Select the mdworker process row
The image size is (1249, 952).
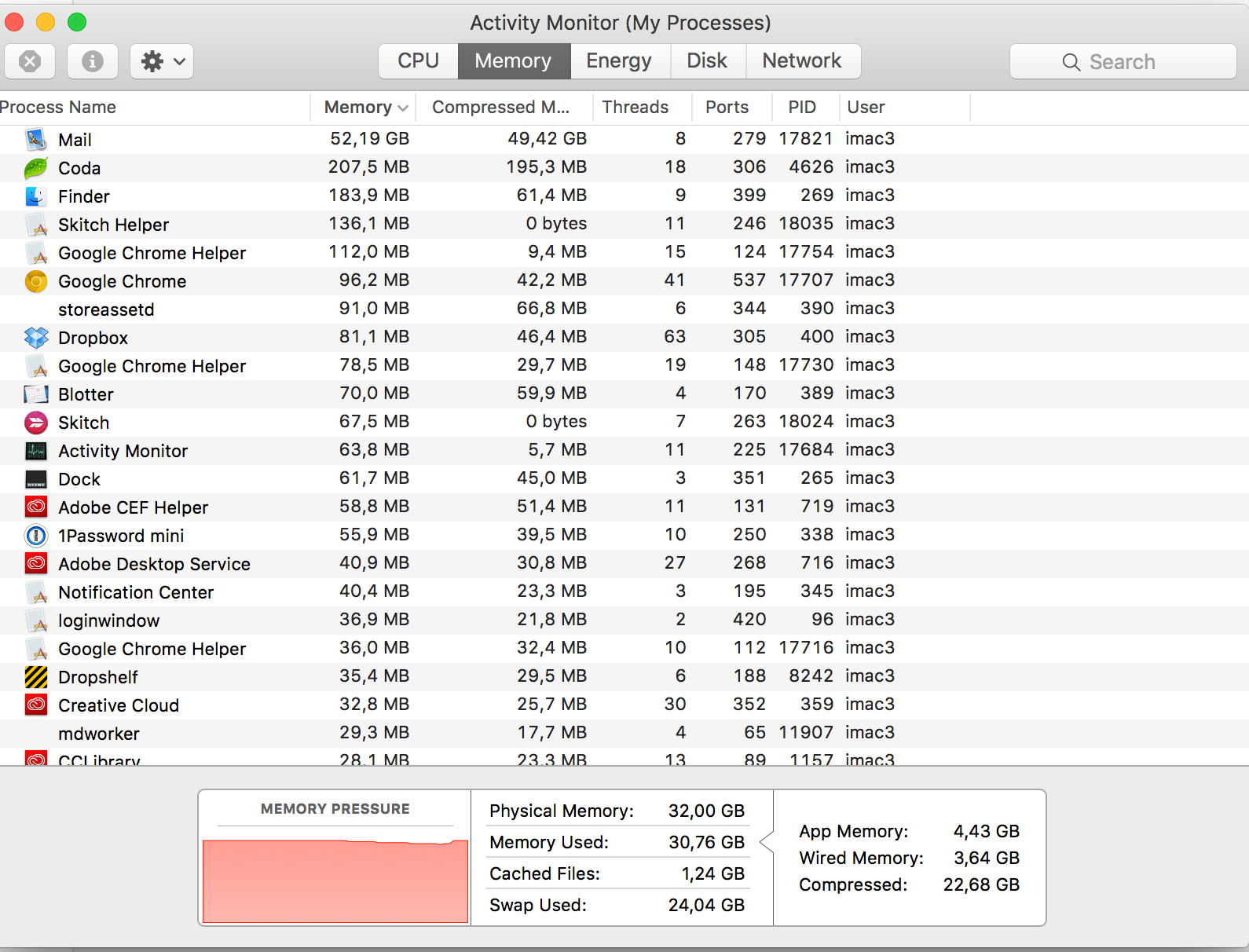[x=624, y=734]
